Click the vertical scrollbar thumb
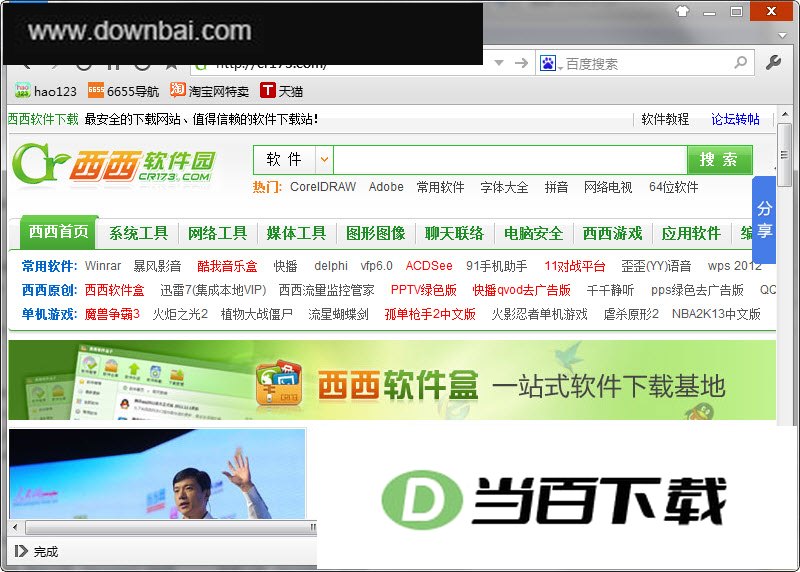 (784, 155)
